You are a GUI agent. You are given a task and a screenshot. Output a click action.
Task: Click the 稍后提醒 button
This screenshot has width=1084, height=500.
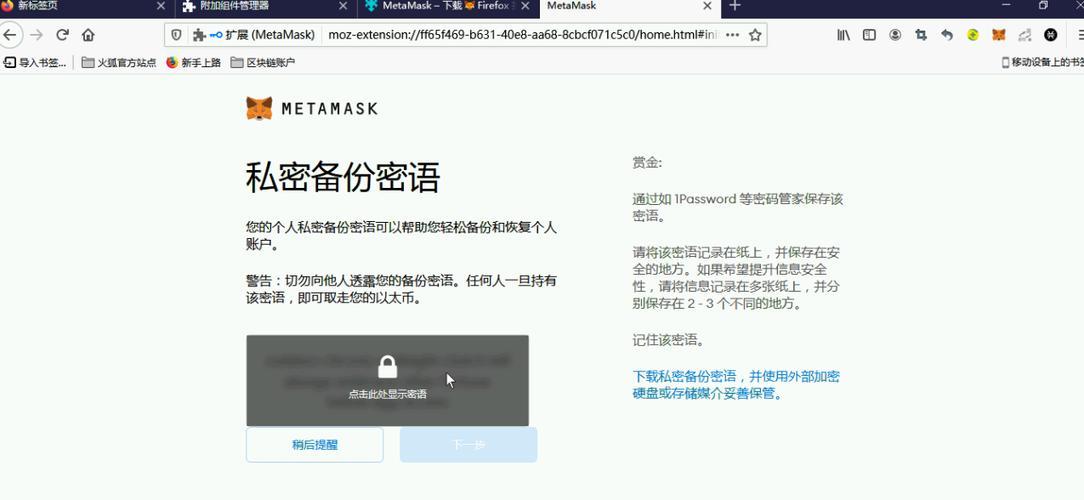(x=314, y=445)
